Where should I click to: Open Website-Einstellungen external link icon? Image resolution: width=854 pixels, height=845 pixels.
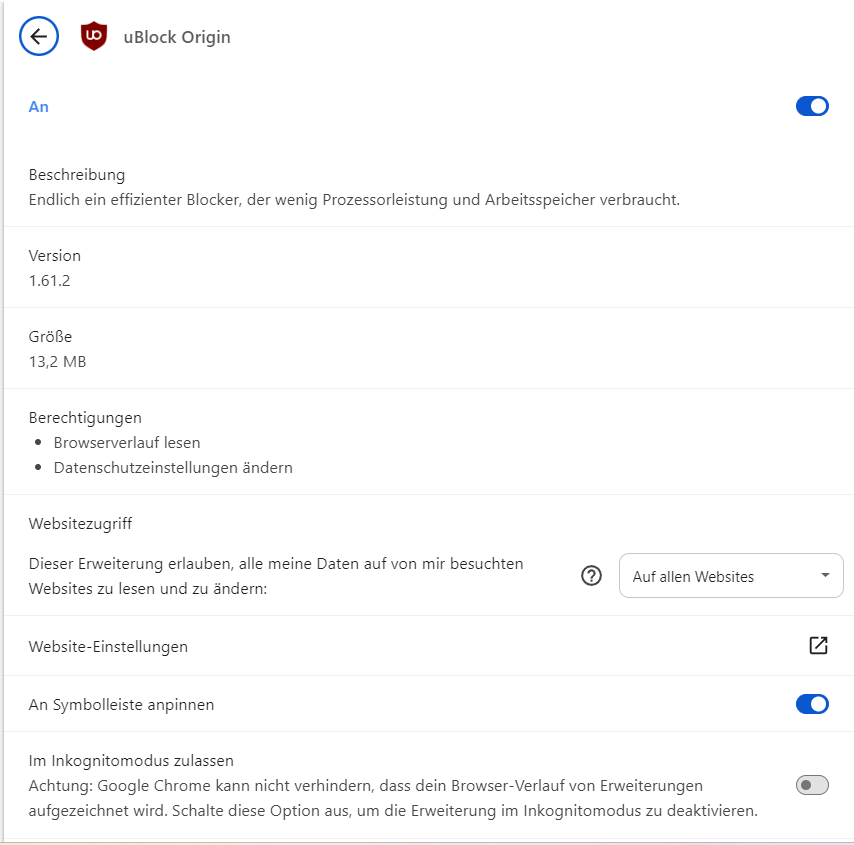tap(818, 646)
